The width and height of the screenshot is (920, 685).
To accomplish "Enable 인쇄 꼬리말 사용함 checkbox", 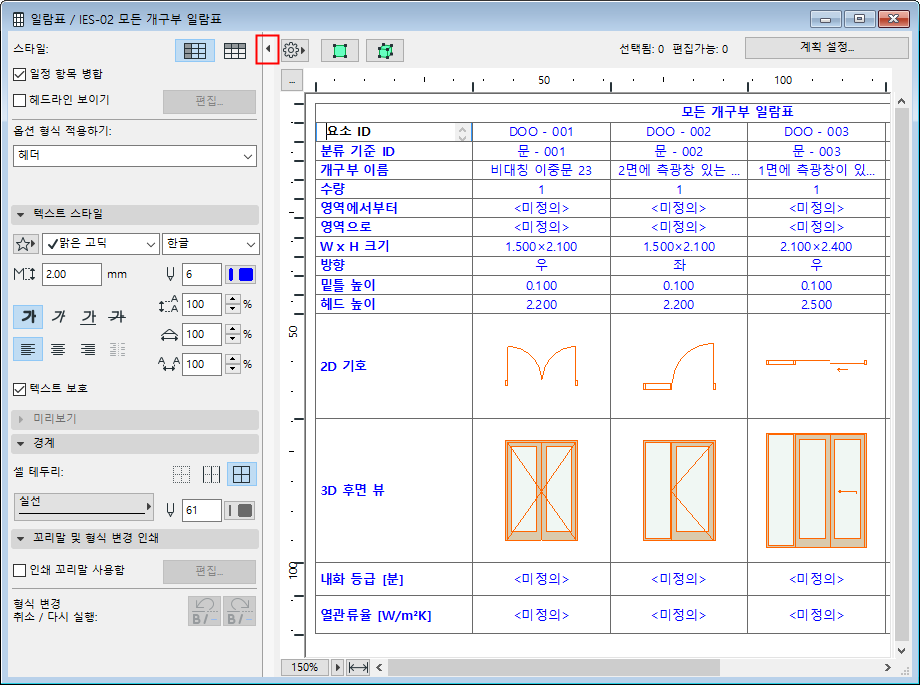I will [x=20, y=570].
